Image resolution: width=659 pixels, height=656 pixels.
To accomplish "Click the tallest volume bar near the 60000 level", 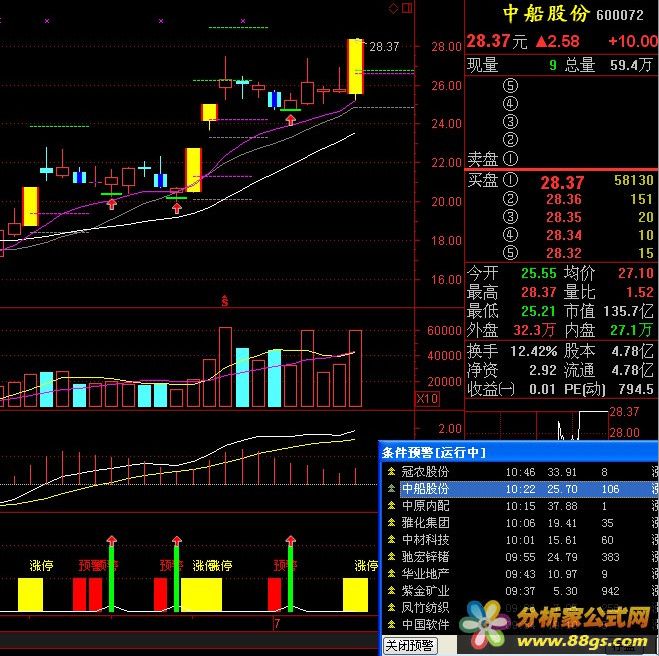I will (225, 367).
